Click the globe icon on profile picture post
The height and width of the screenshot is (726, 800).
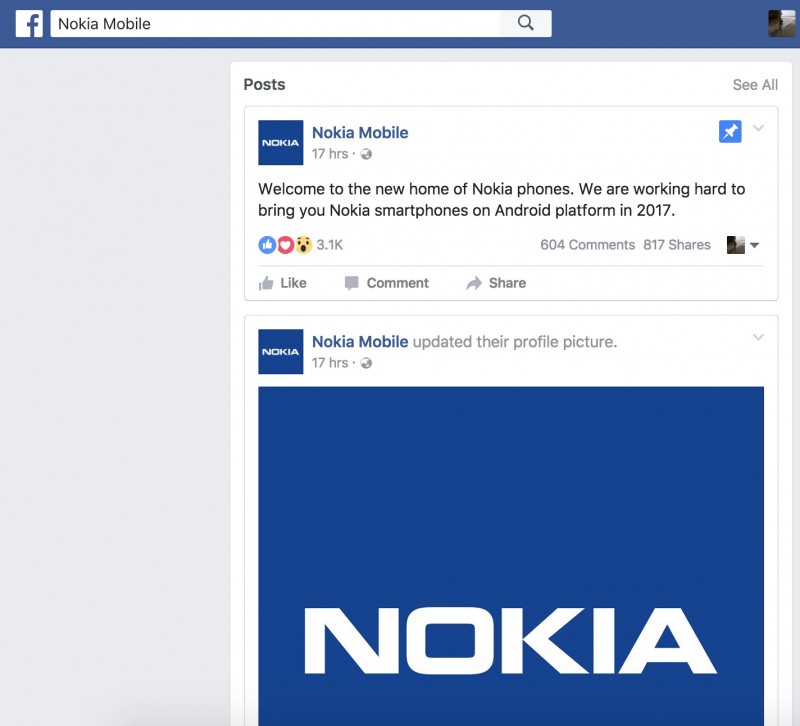tap(367, 363)
